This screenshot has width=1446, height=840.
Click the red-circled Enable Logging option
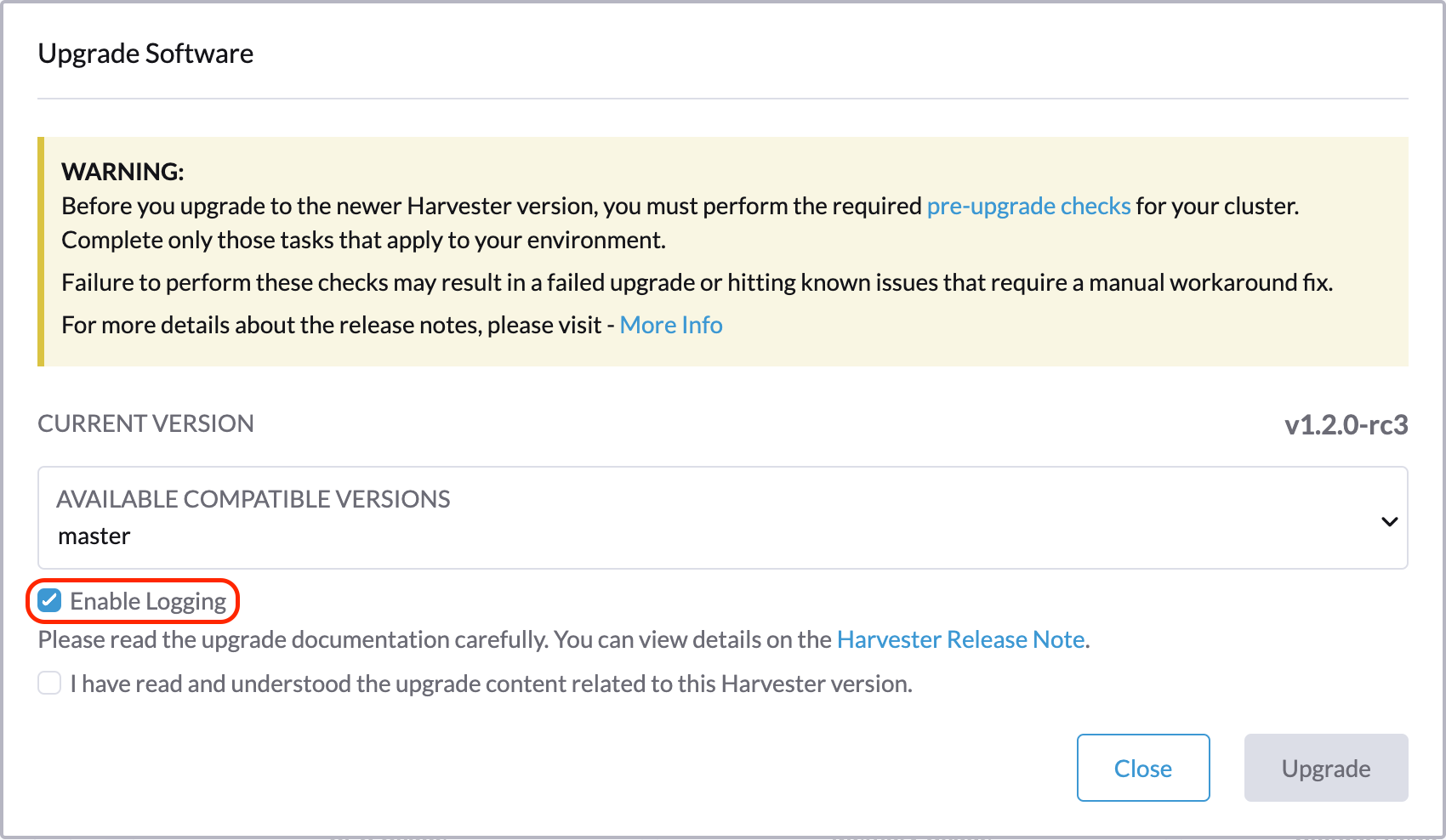click(x=132, y=600)
